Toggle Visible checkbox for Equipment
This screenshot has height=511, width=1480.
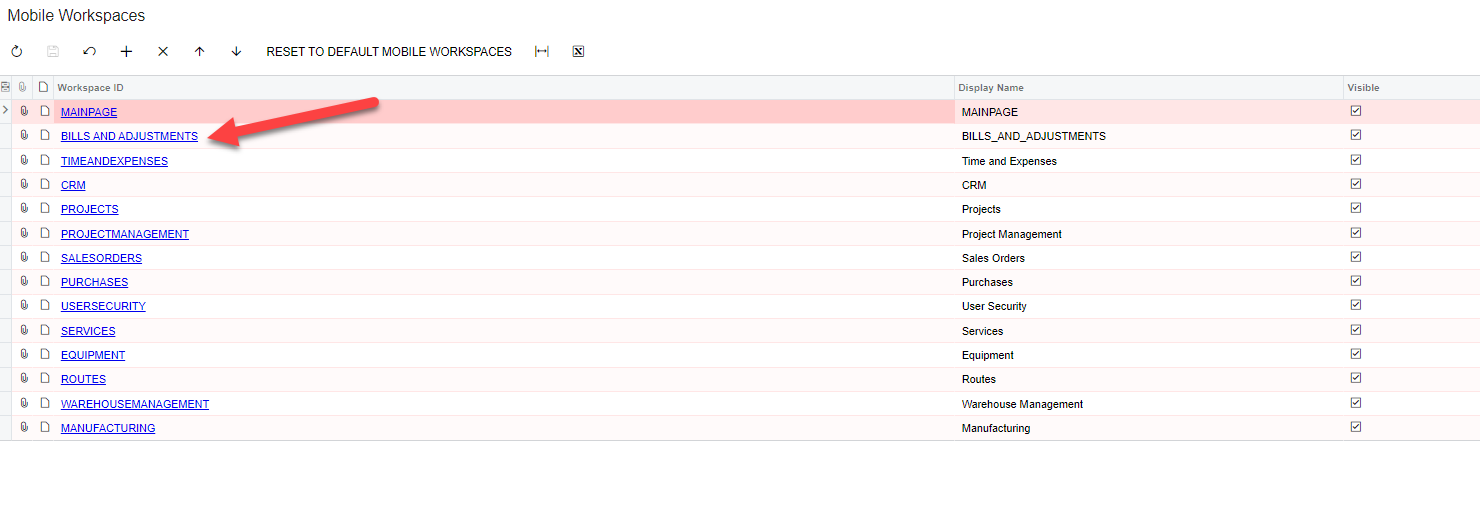pyautogui.click(x=1356, y=354)
